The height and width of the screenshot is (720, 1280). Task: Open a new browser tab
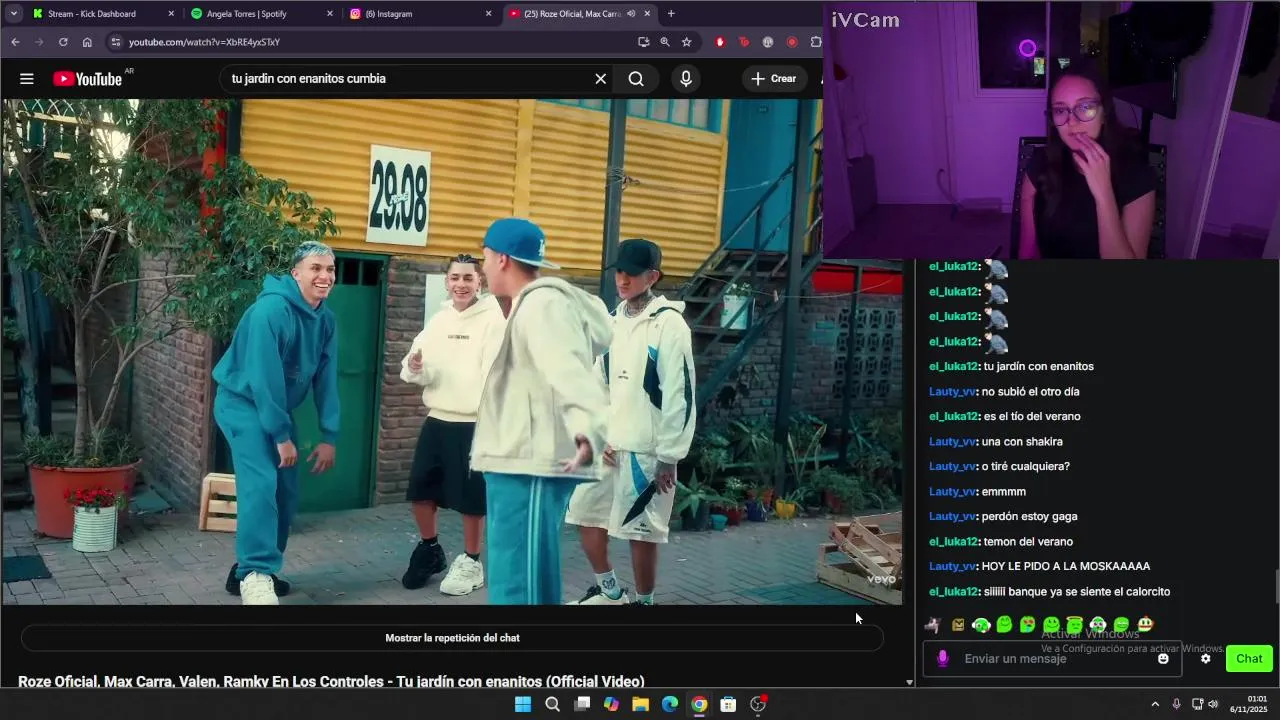pos(671,14)
